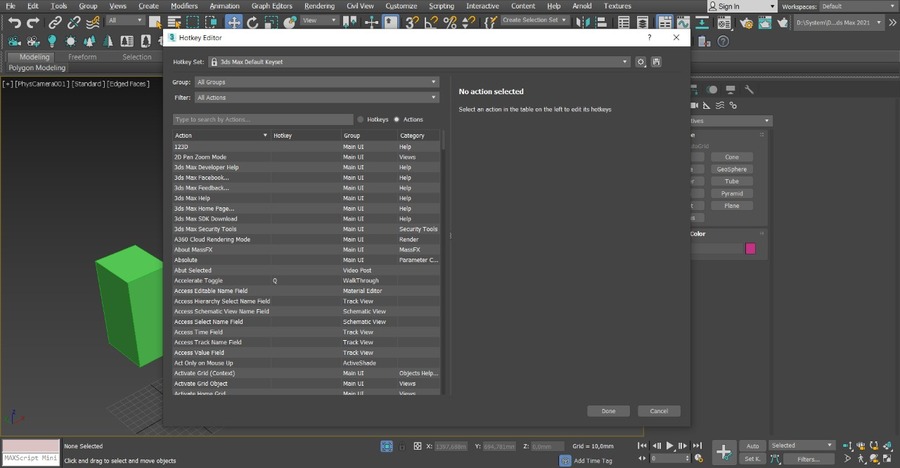Toggle the Auto key mode button
The image size is (900, 468).
[x=753, y=446]
